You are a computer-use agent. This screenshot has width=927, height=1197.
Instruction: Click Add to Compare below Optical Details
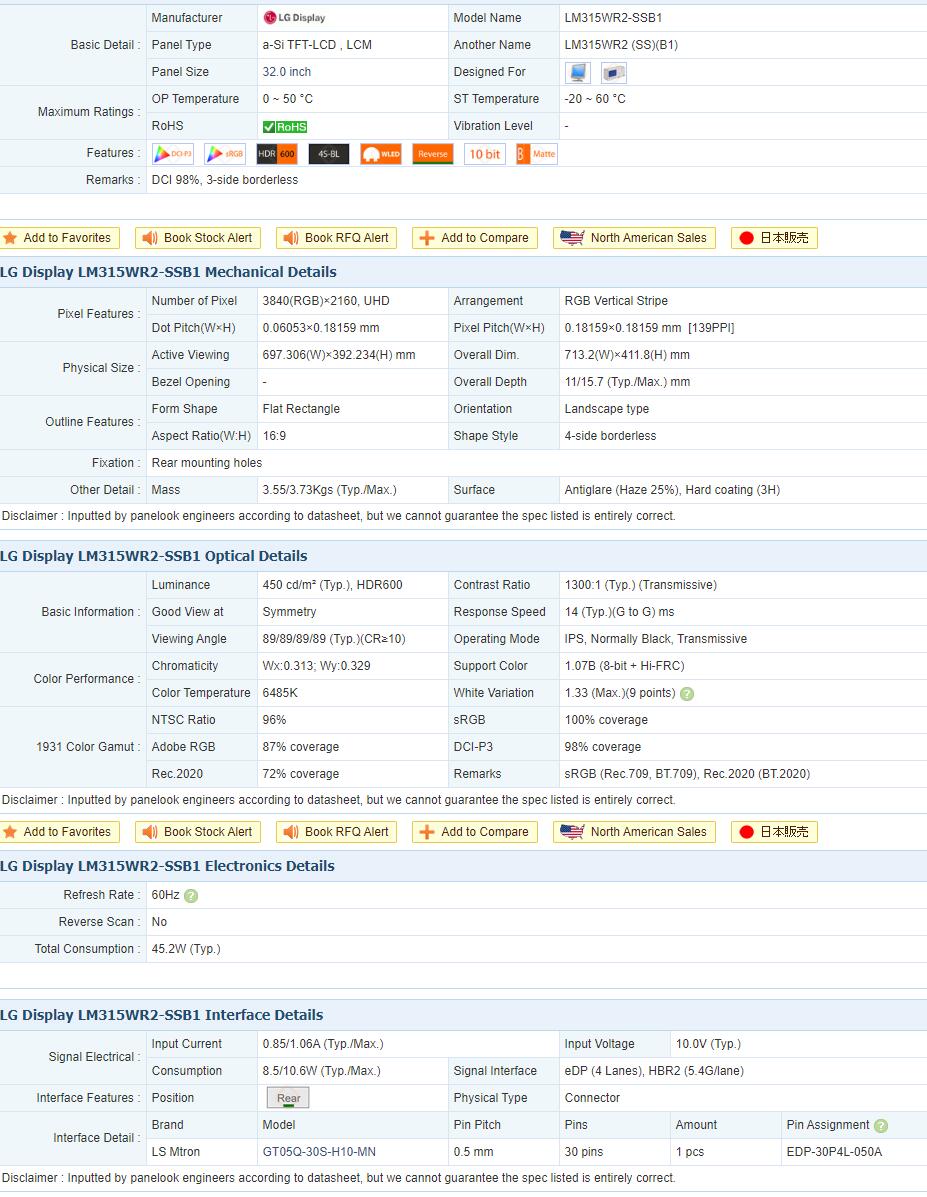[475, 832]
